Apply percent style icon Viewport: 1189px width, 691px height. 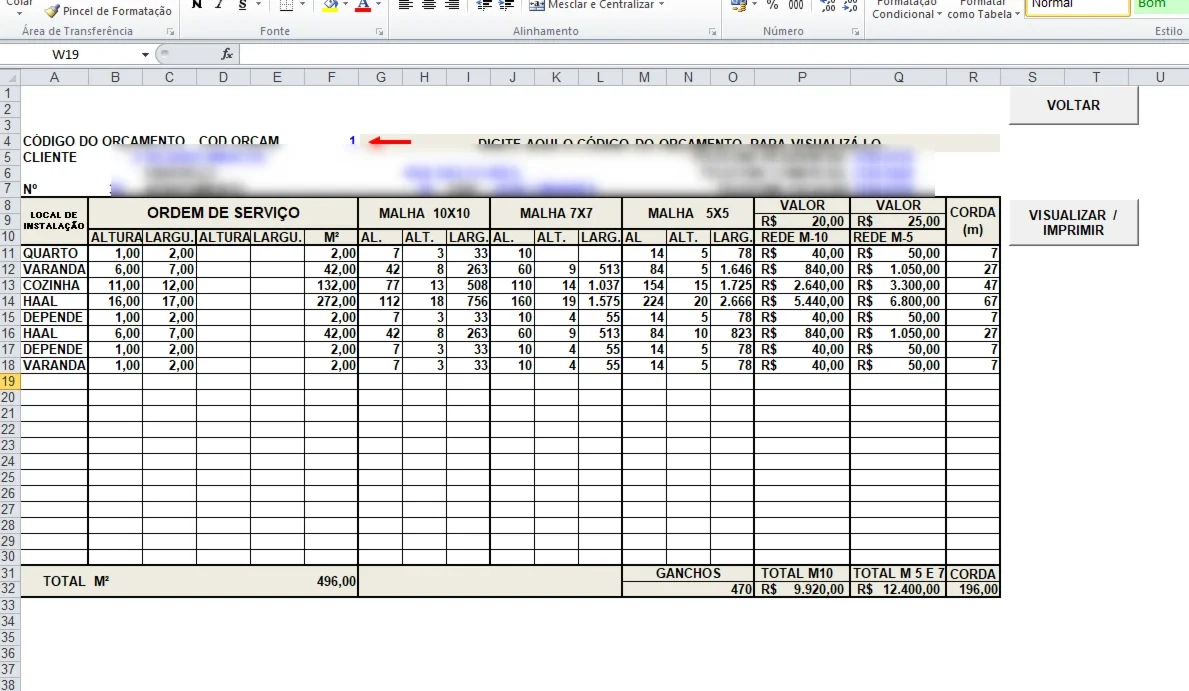772,5
